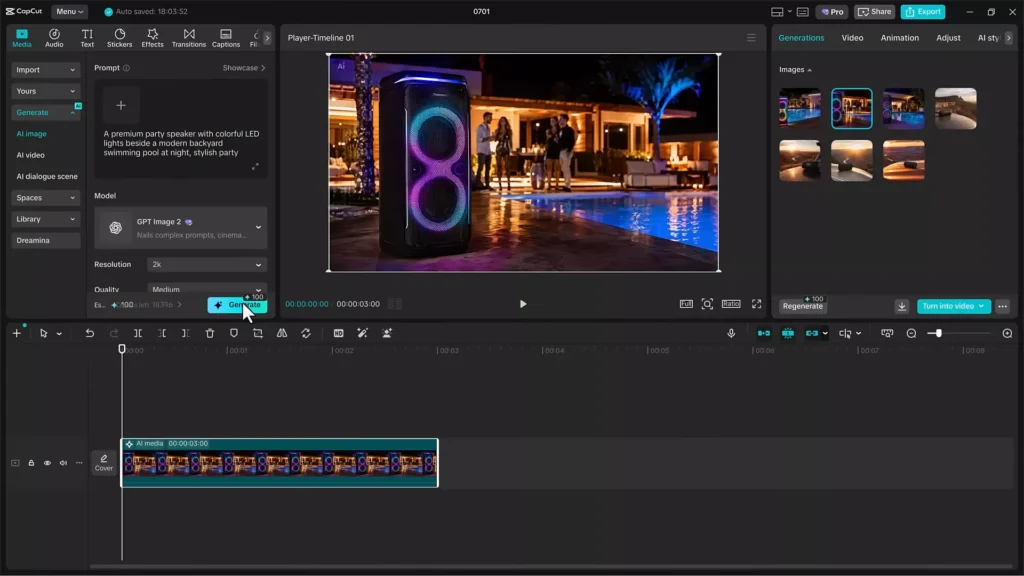Viewport: 1024px width, 576px height.
Task: Mute the track audio
Action: point(63,463)
